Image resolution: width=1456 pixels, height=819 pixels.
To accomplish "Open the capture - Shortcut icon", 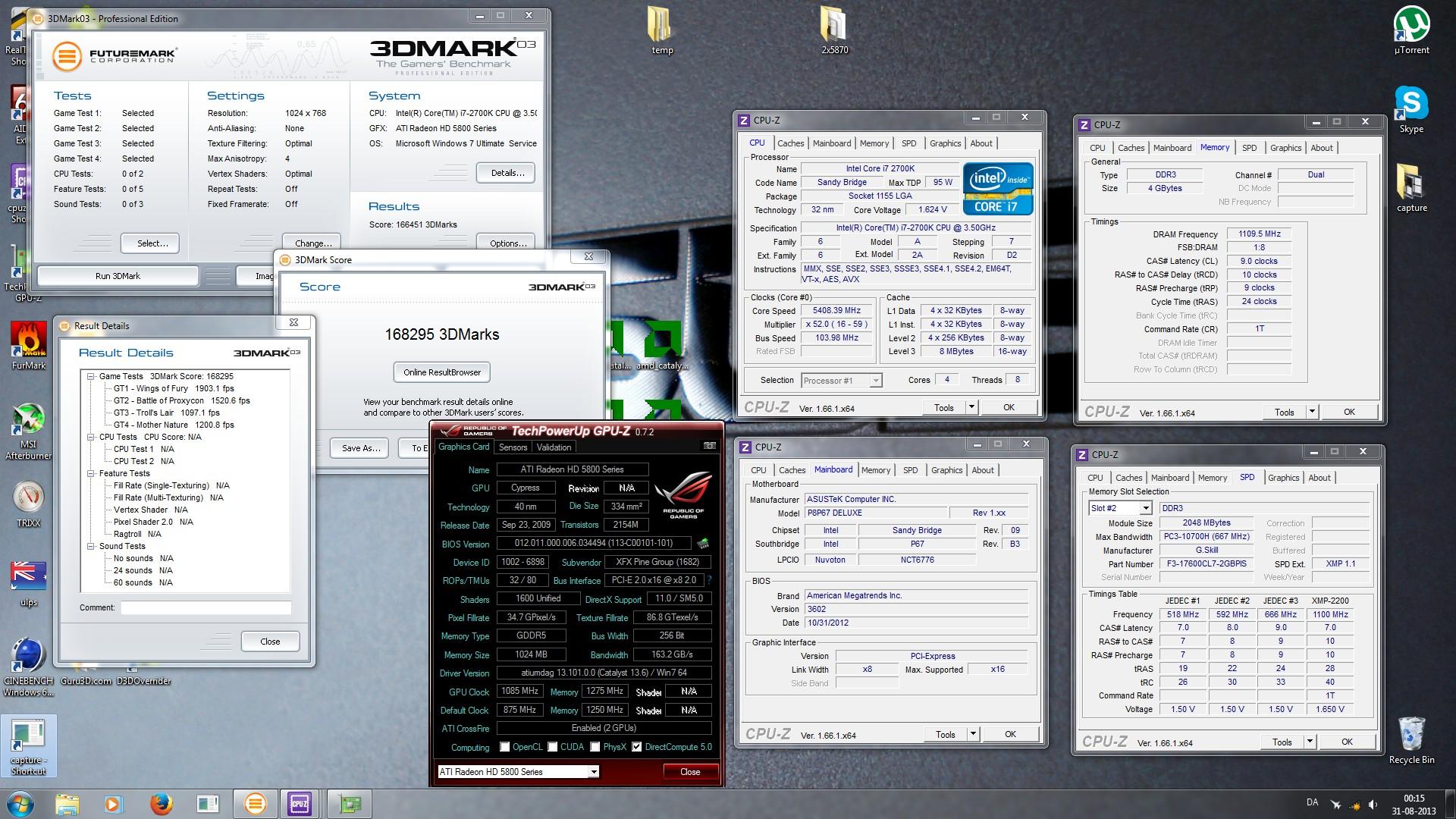I will coord(29,746).
